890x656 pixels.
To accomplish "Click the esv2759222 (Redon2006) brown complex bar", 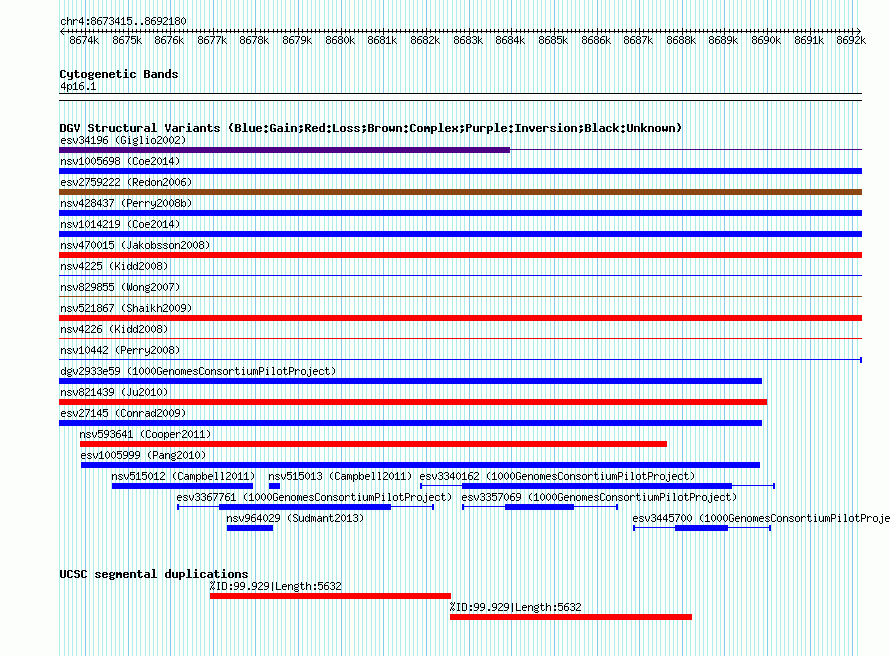I will (x=460, y=192).
